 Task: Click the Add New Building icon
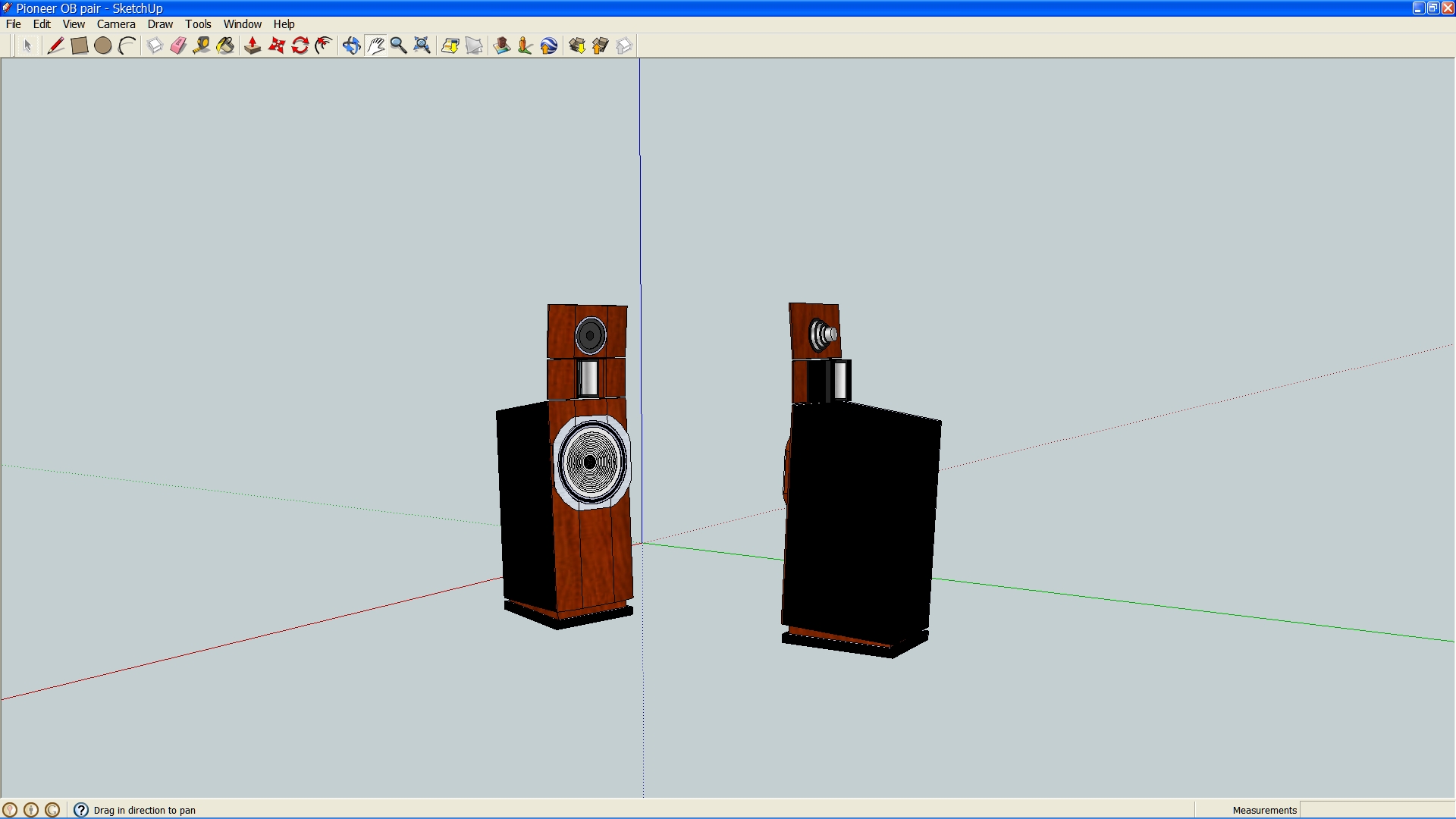501,46
